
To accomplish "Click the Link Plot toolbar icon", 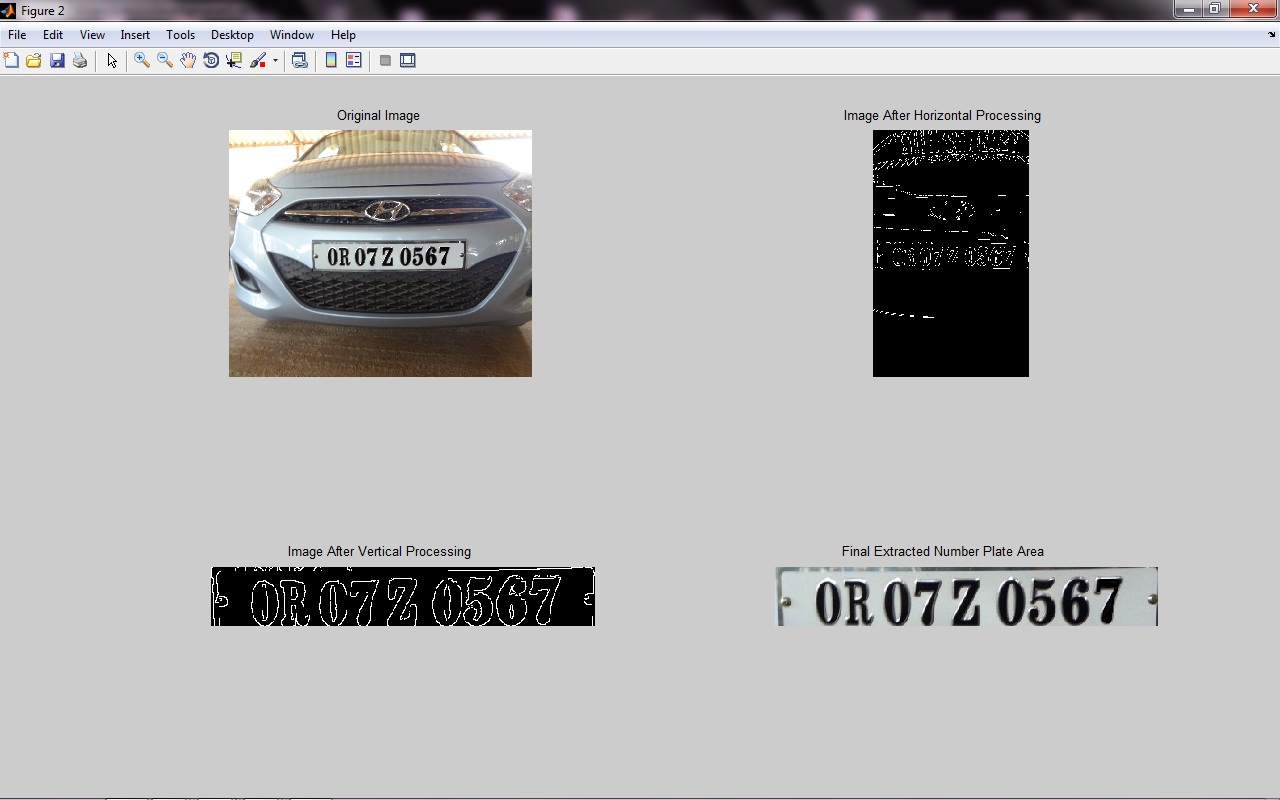I will 299,61.
